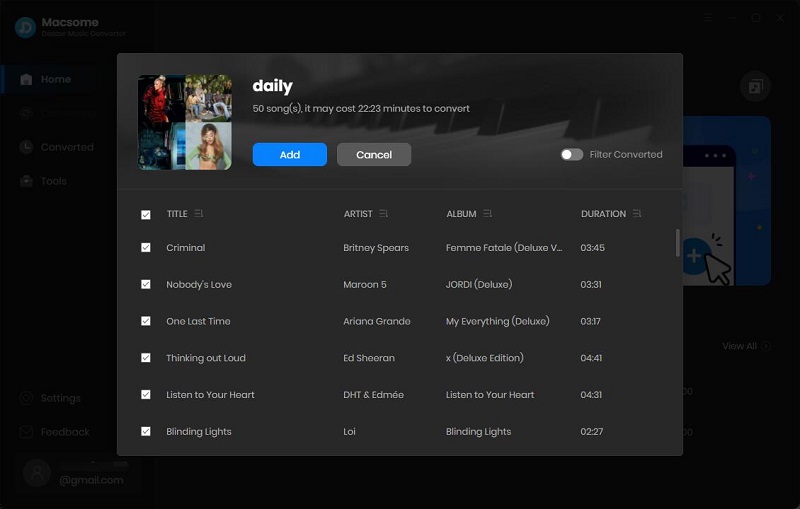Add the daily playlist songs
The height and width of the screenshot is (509, 800).
click(x=290, y=155)
